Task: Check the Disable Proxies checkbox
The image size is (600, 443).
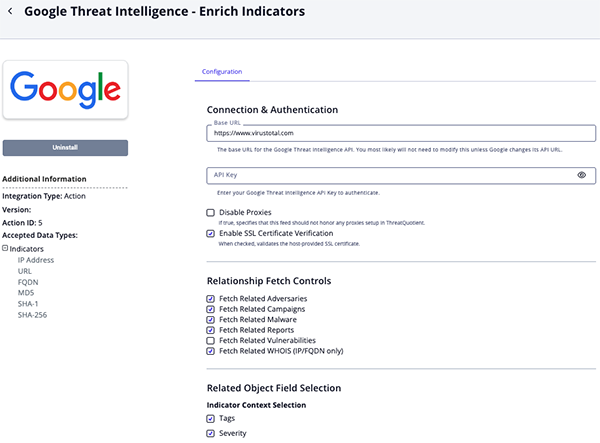Action: (x=210, y=213)
